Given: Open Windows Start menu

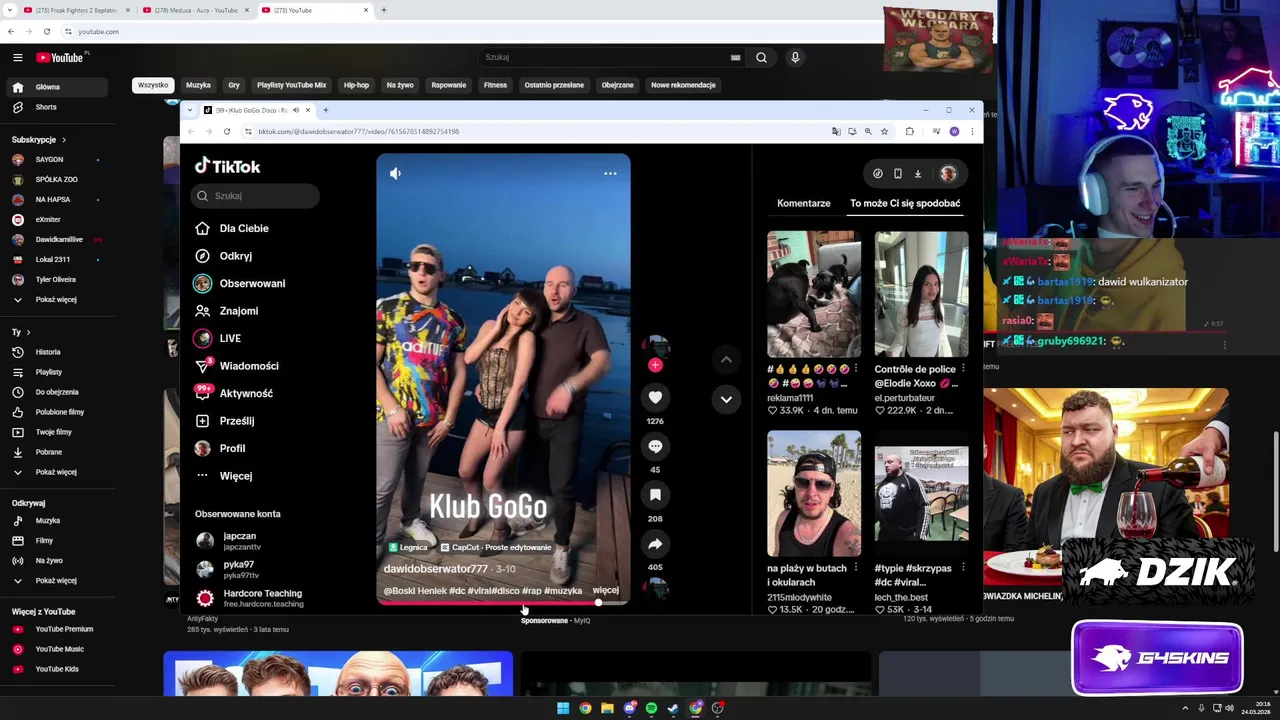Looking at the screenshot, I should [563, 708].
